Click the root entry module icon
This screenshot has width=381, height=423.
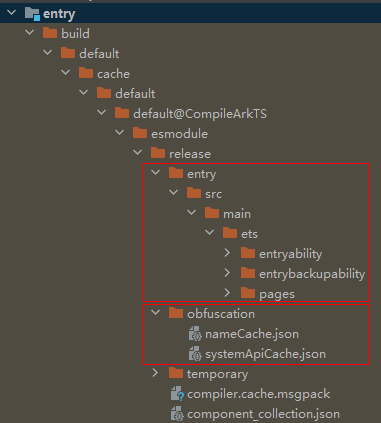click(x=32, y=14)
